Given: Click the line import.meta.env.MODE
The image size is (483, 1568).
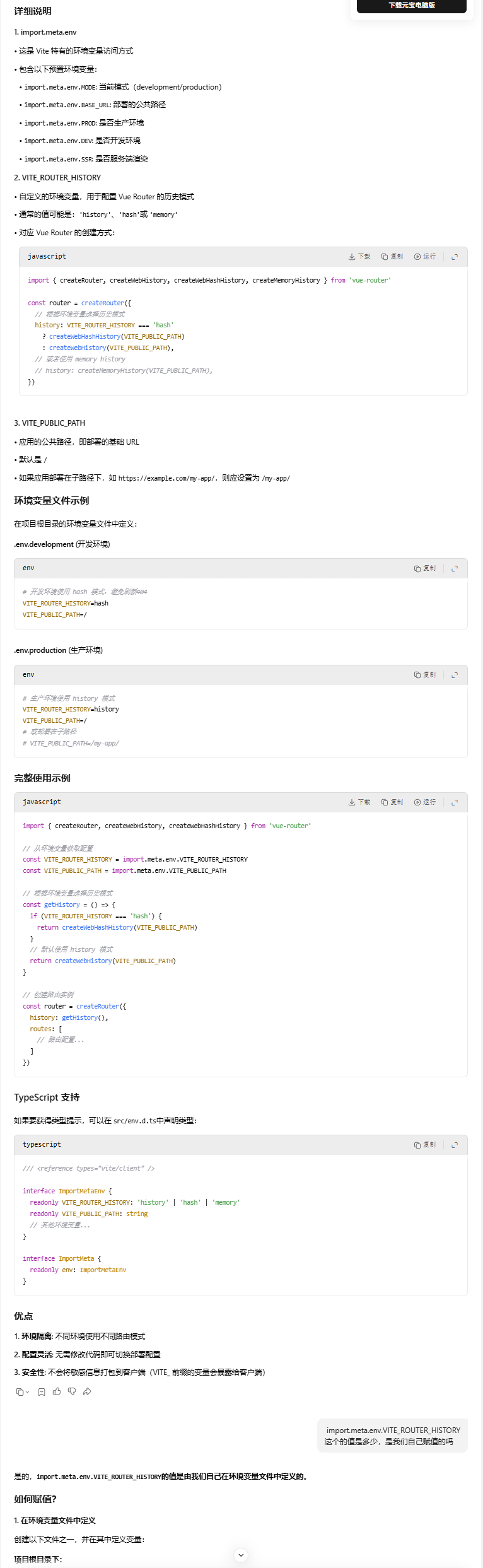Looking at the screenshot, I should 123,87.
